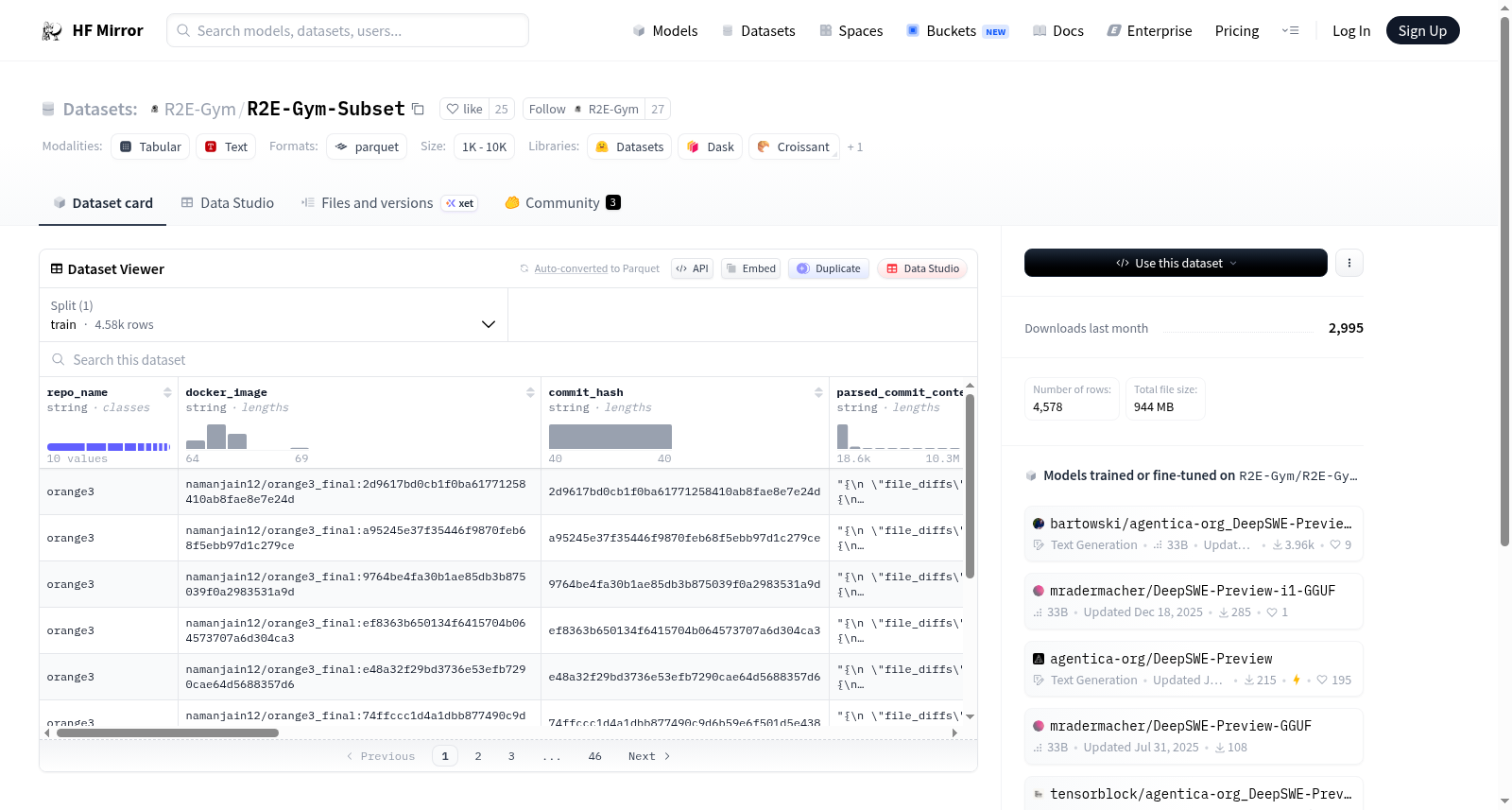
Task: Open the more options three-dot menu
Action: [1349, 263]
